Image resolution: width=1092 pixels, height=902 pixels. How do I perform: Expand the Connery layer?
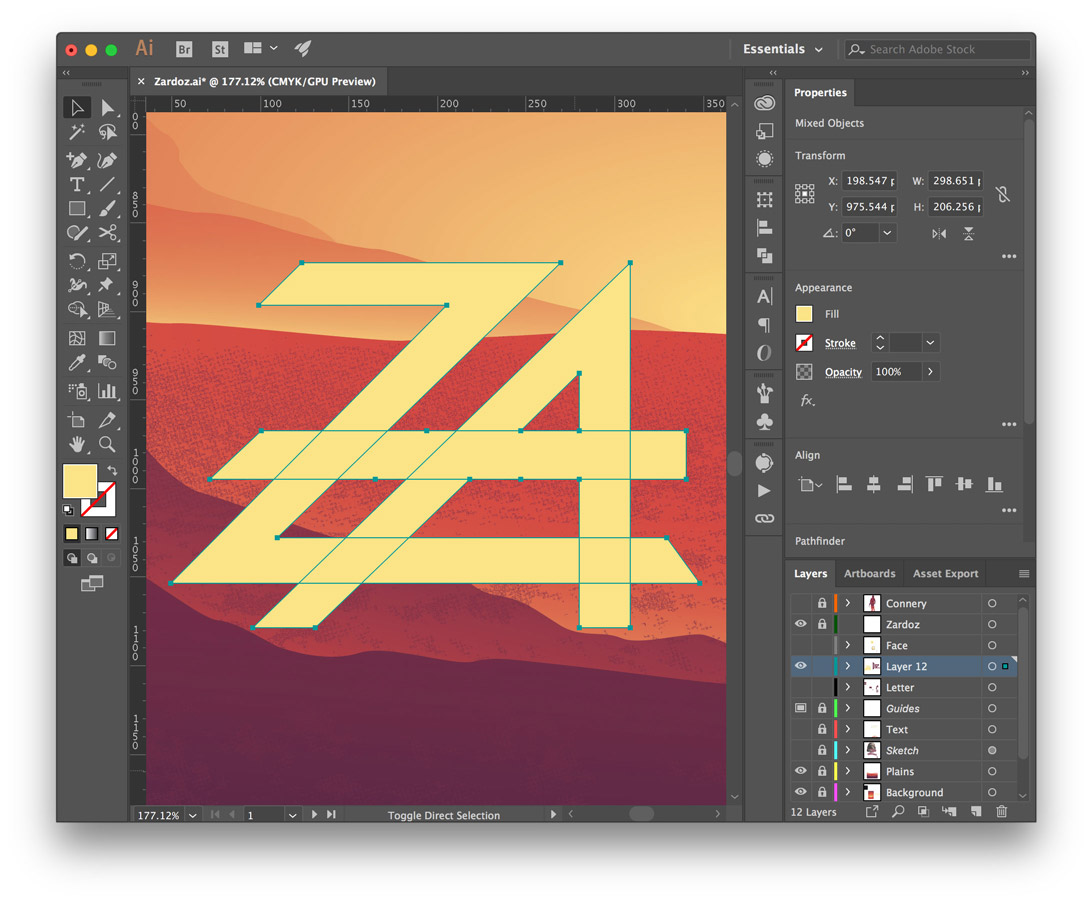pos(848,603)
